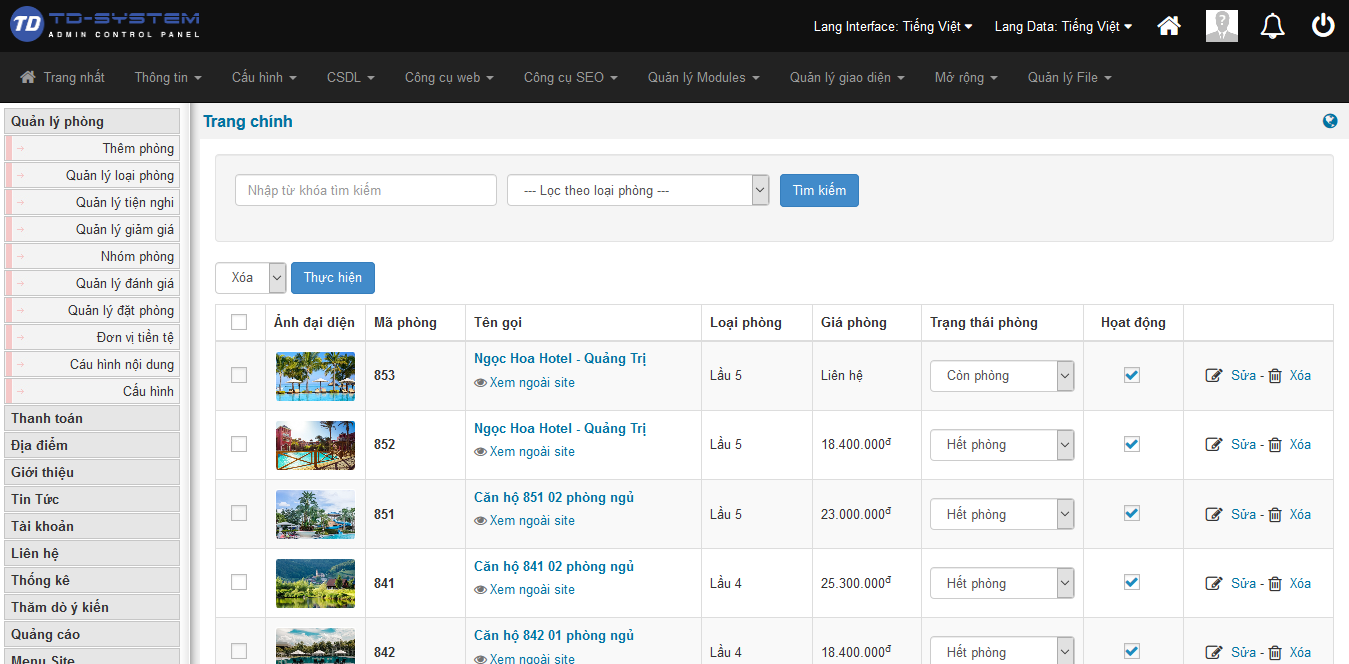
Task: Open the notifications bell icon
Action: click(1272, 26)
